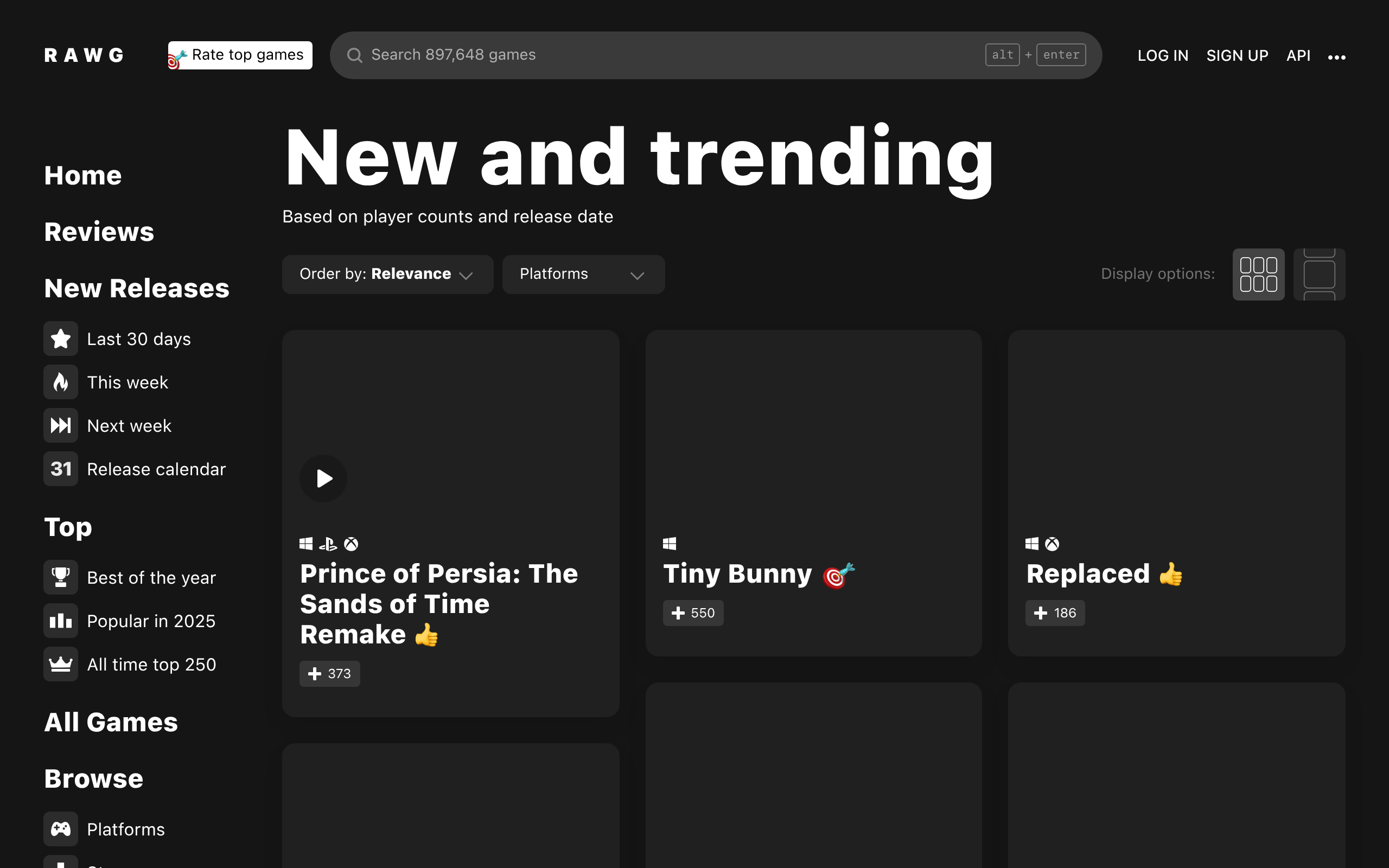The height and width of the screenshot is (868, 1389).
Task: Click the All time top 250 crown icon
Action: [x=60, y=664]
